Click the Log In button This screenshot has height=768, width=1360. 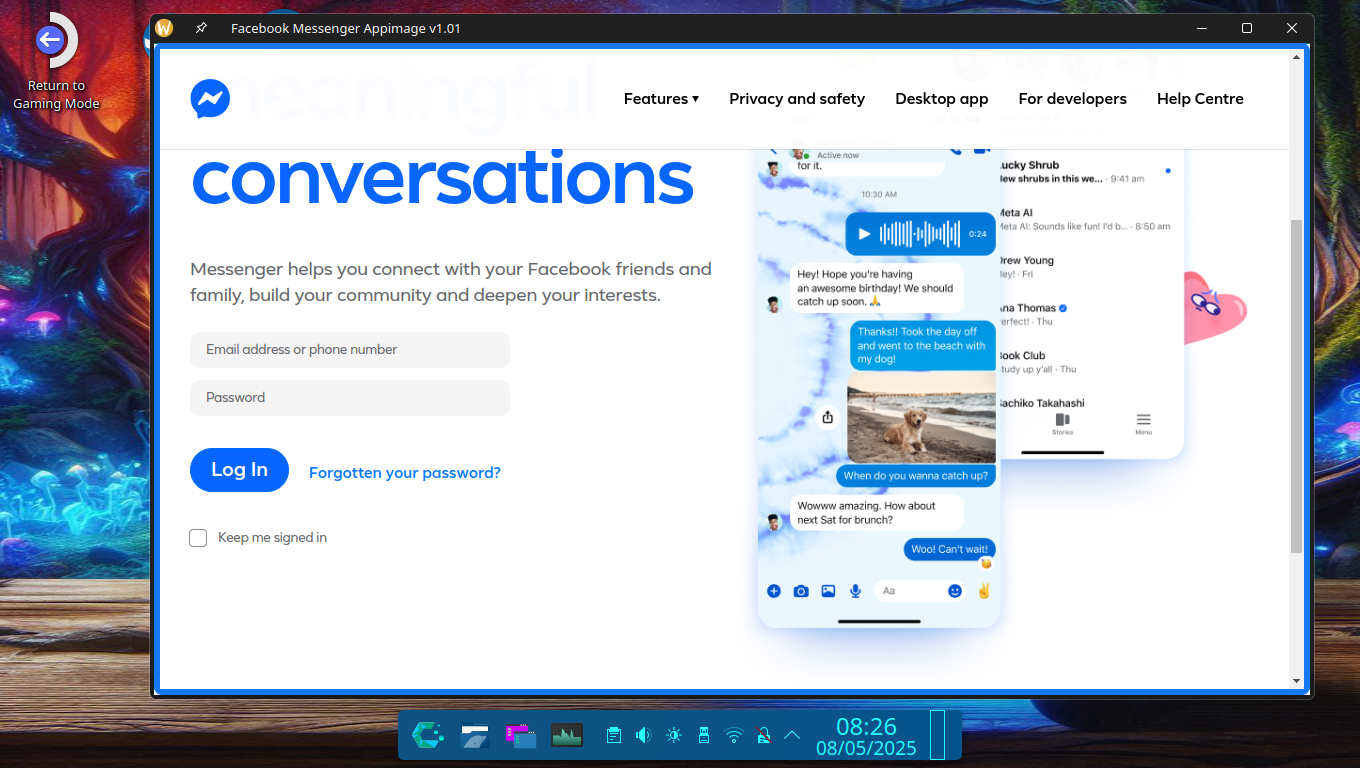click(x=239, y=470)
